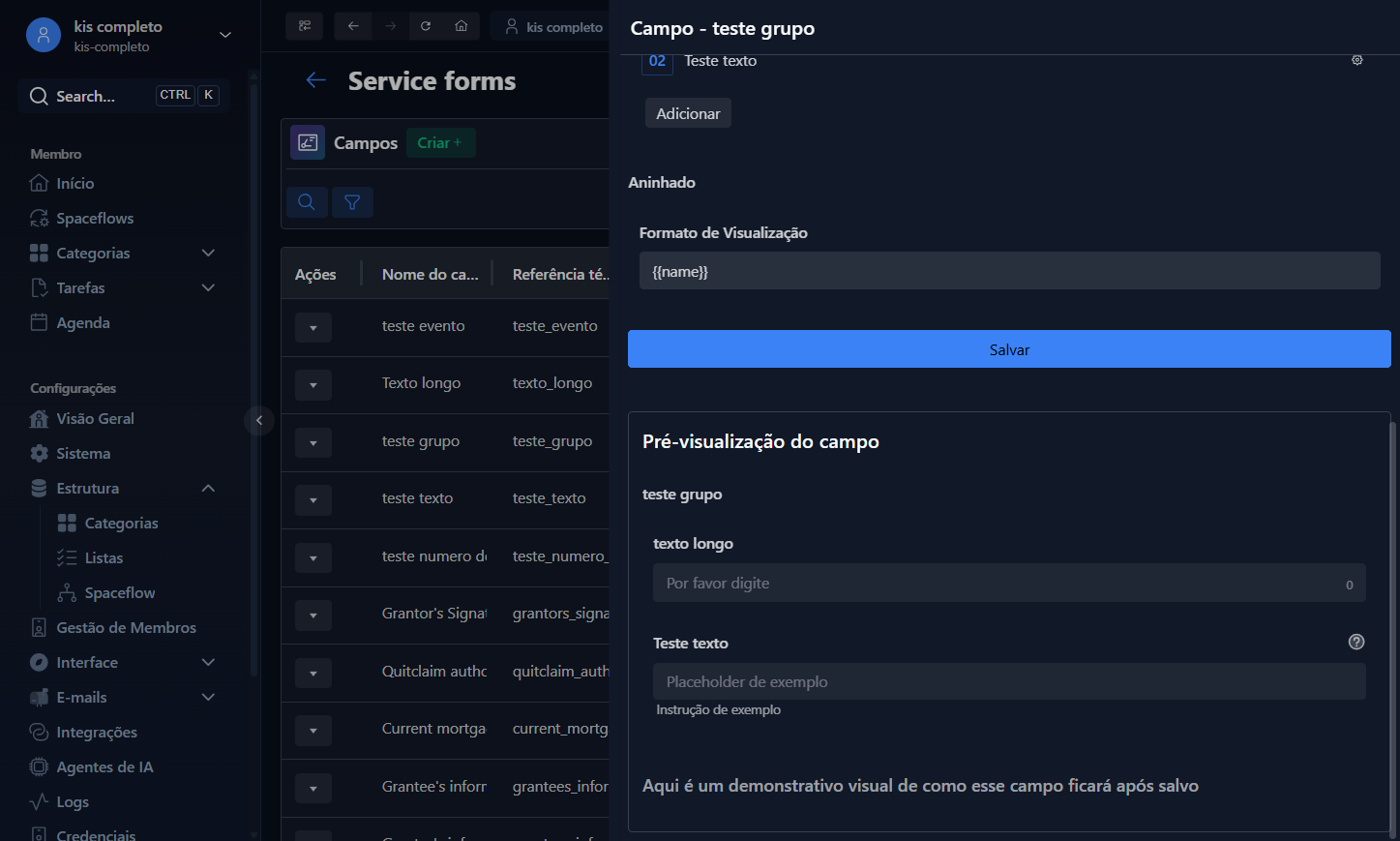Open the search magnifier in Campos panel
The width and height of the screenshot is (1400, 841).
click(x=307, y=202)
